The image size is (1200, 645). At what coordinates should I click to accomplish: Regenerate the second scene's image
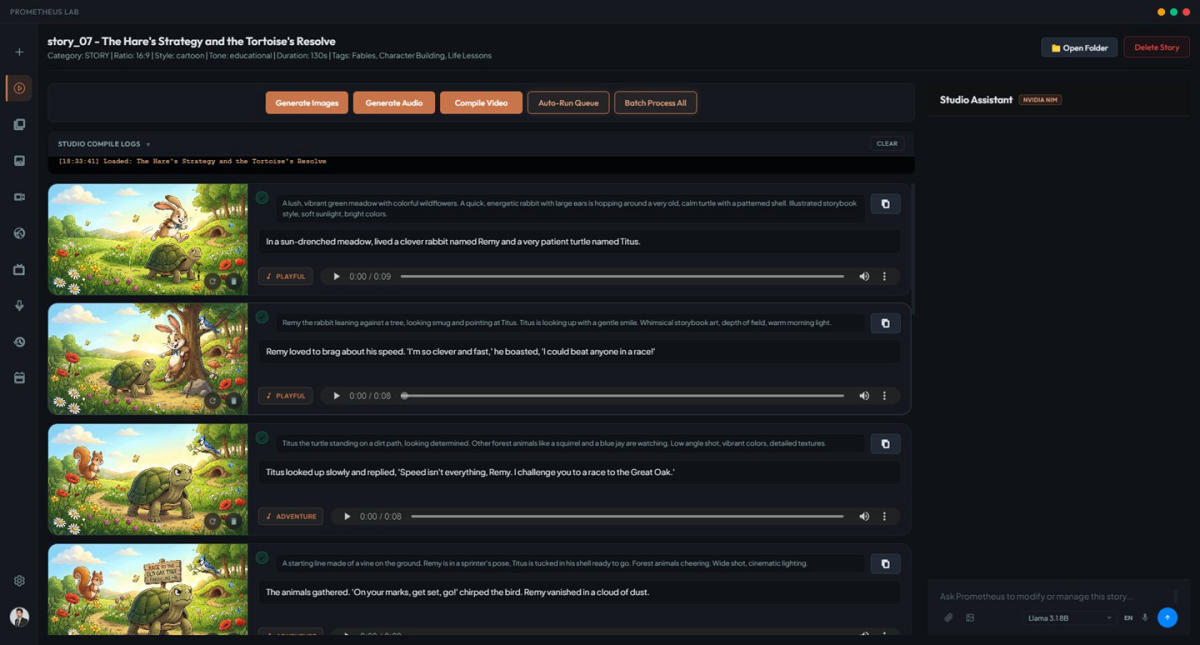pyautogui.click(x=212, y=401)
